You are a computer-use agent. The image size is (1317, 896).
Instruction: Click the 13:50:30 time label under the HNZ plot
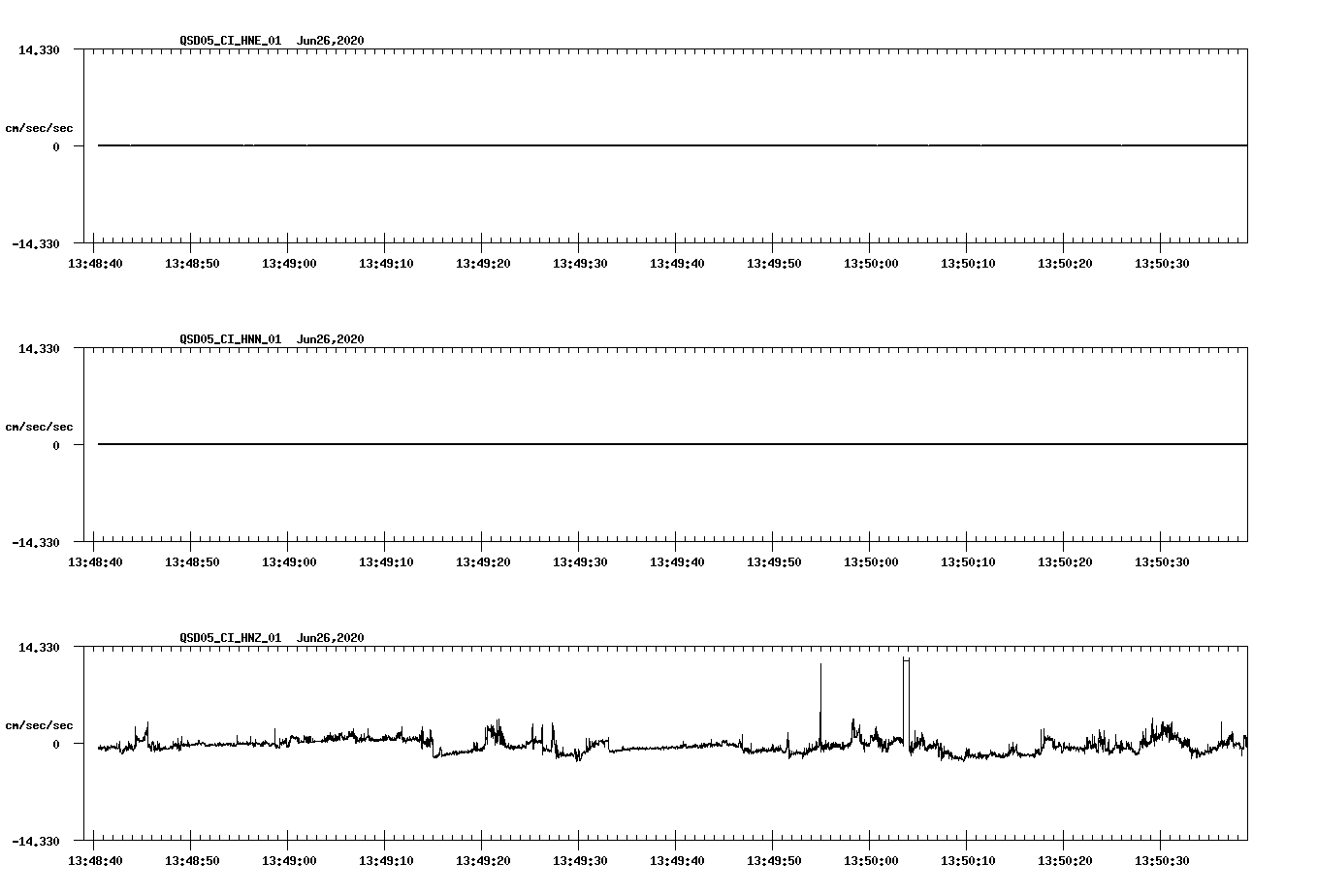(x=1162, y=861)
